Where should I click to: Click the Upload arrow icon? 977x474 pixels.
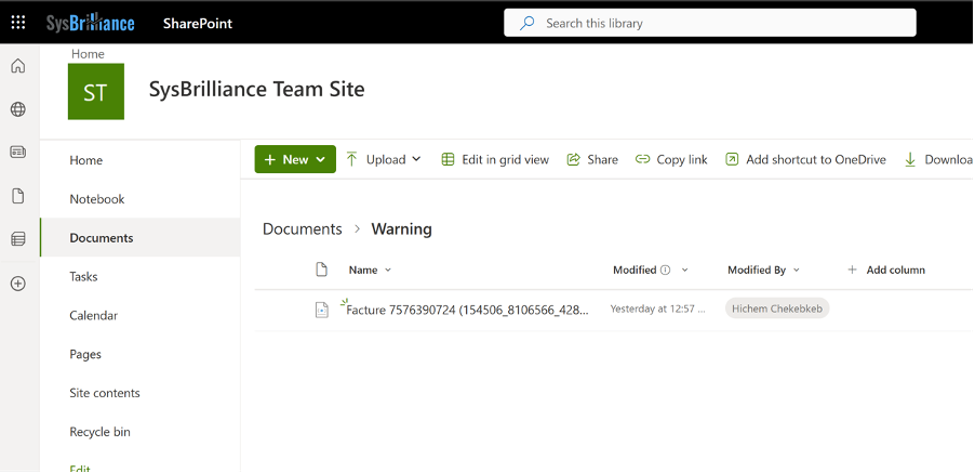[352, 159]
